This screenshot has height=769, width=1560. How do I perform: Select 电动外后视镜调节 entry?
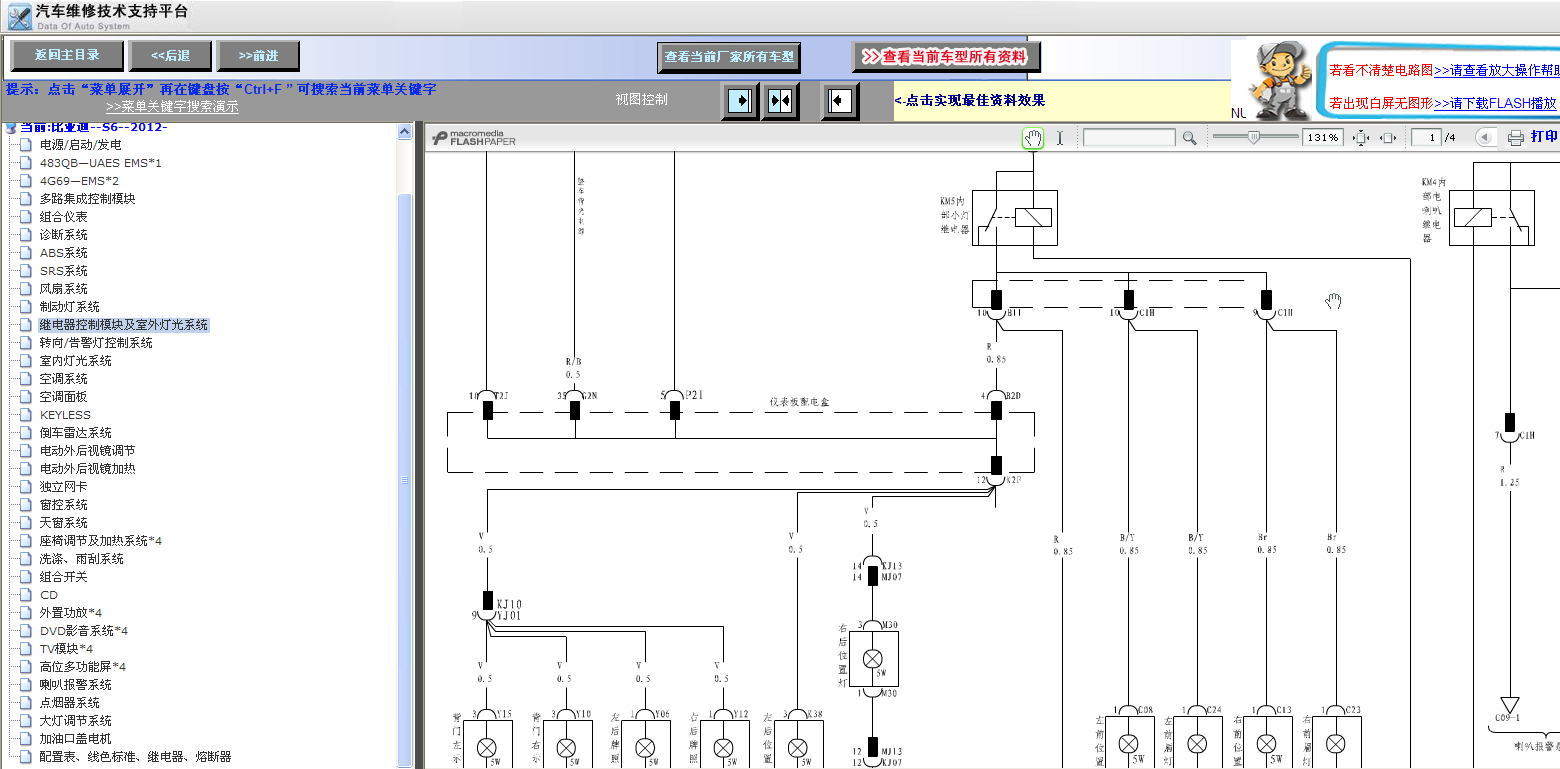point(87,451)
